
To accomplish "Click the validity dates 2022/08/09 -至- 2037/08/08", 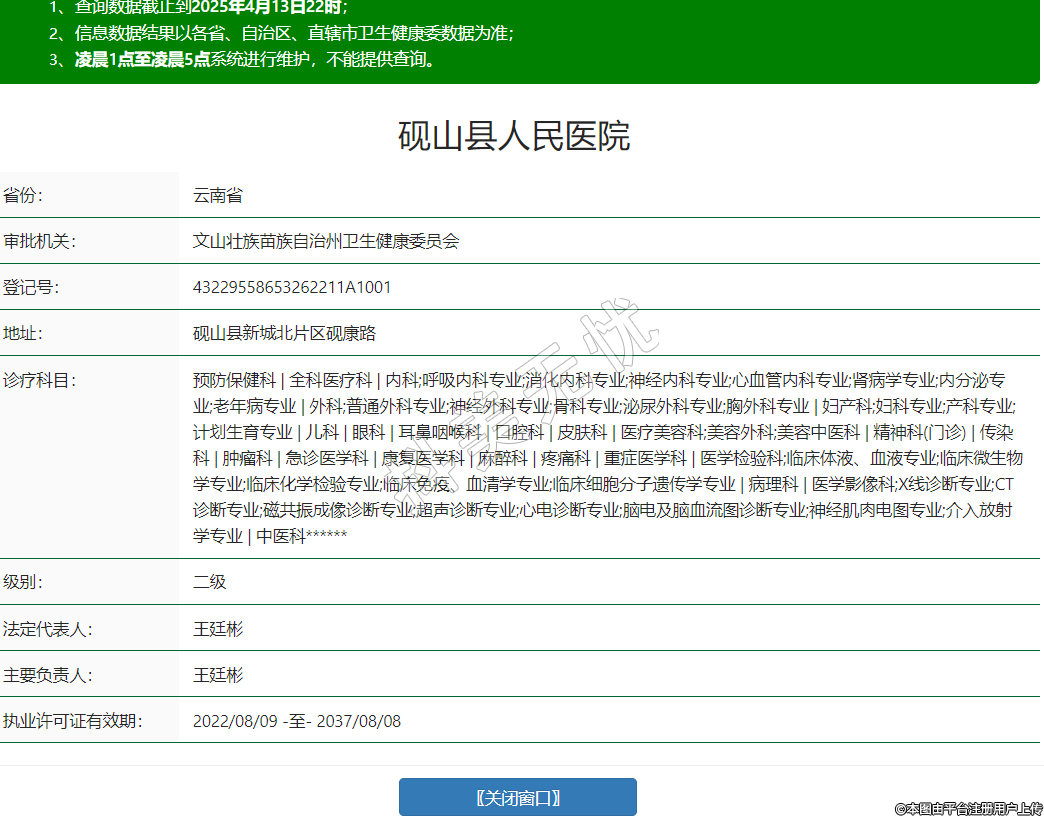I will coord(297,721).
